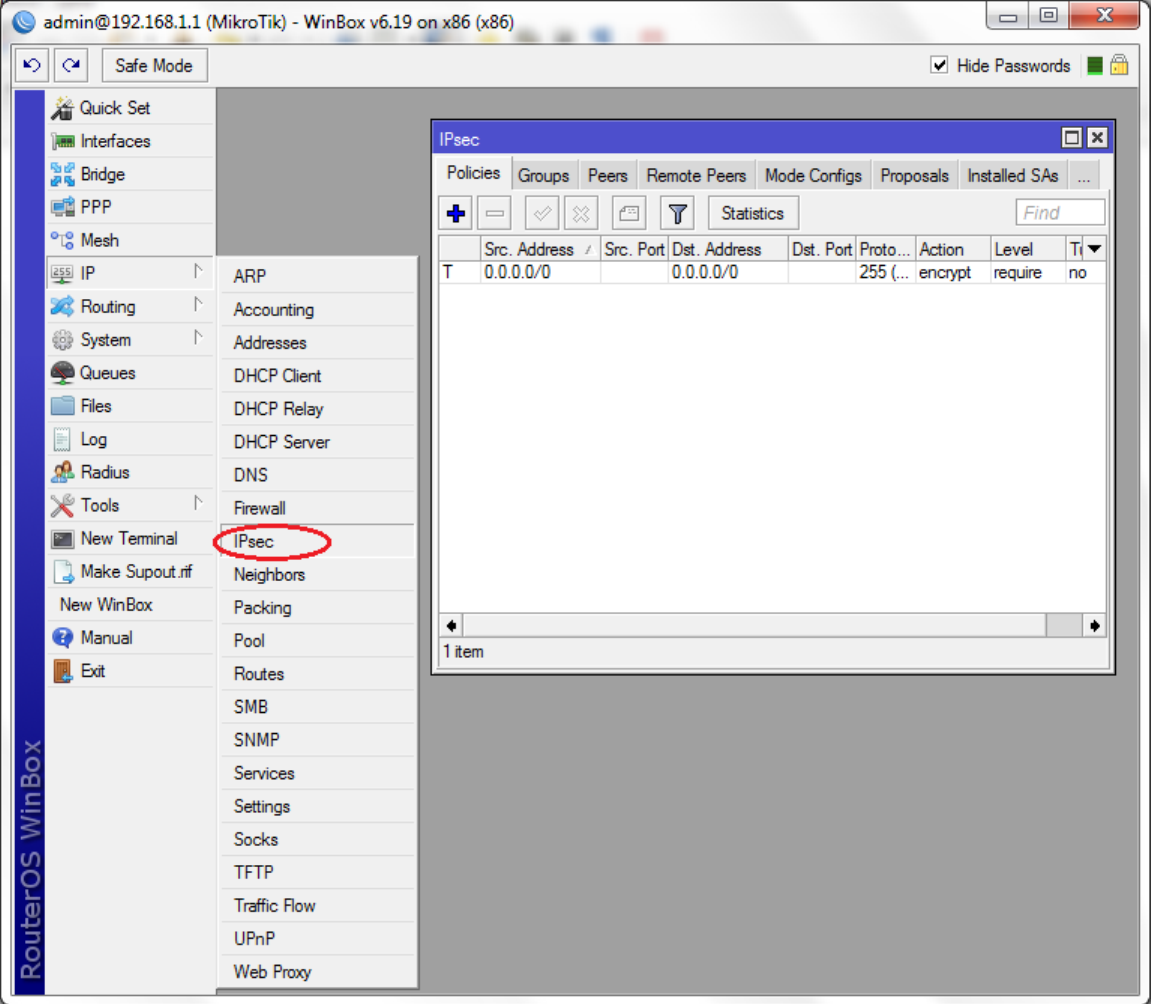The height and width of the screenshot is (1004, 1151).
Task: Select Firewall in the IP submenu
Action: (318, 508)
